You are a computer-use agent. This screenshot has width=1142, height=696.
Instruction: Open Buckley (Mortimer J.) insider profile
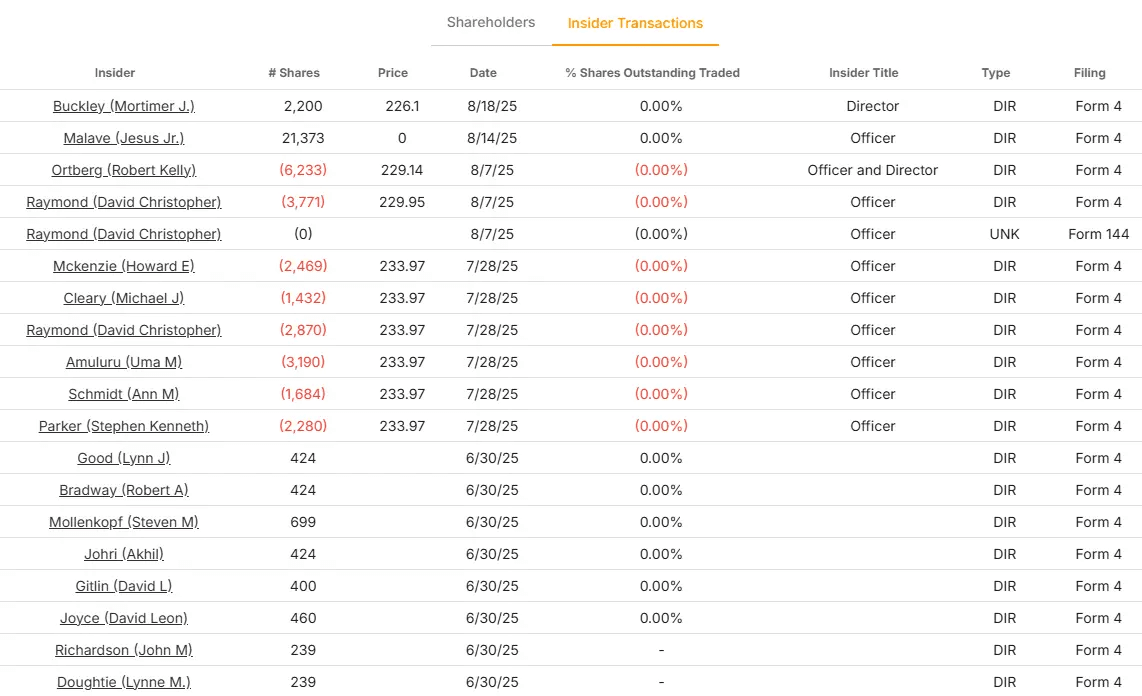coord(123,106)
